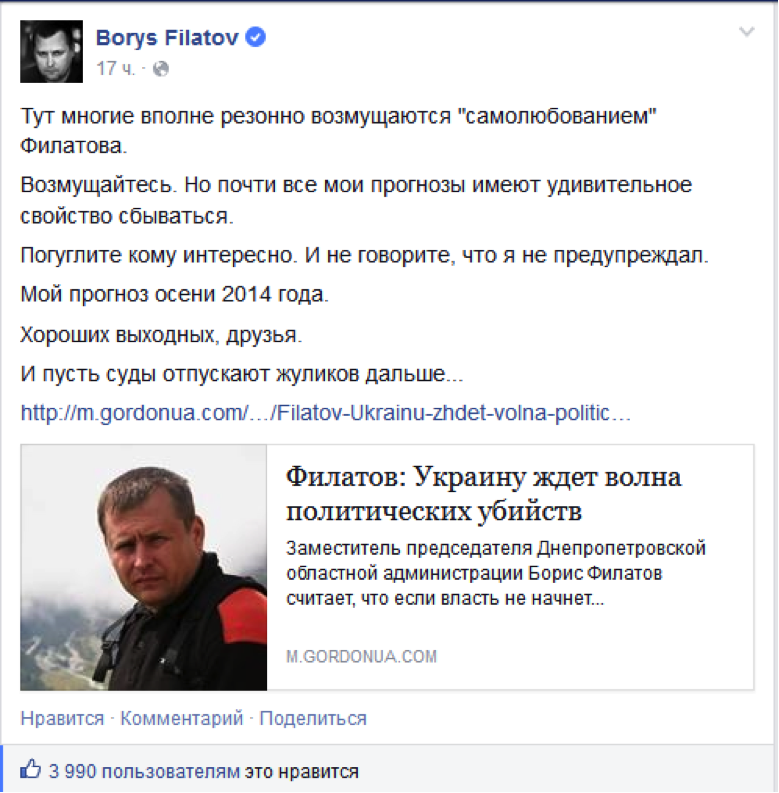779x793 pixels.
Task: Click the M.GORDONUA.COM source label
Action: [361, 657]
